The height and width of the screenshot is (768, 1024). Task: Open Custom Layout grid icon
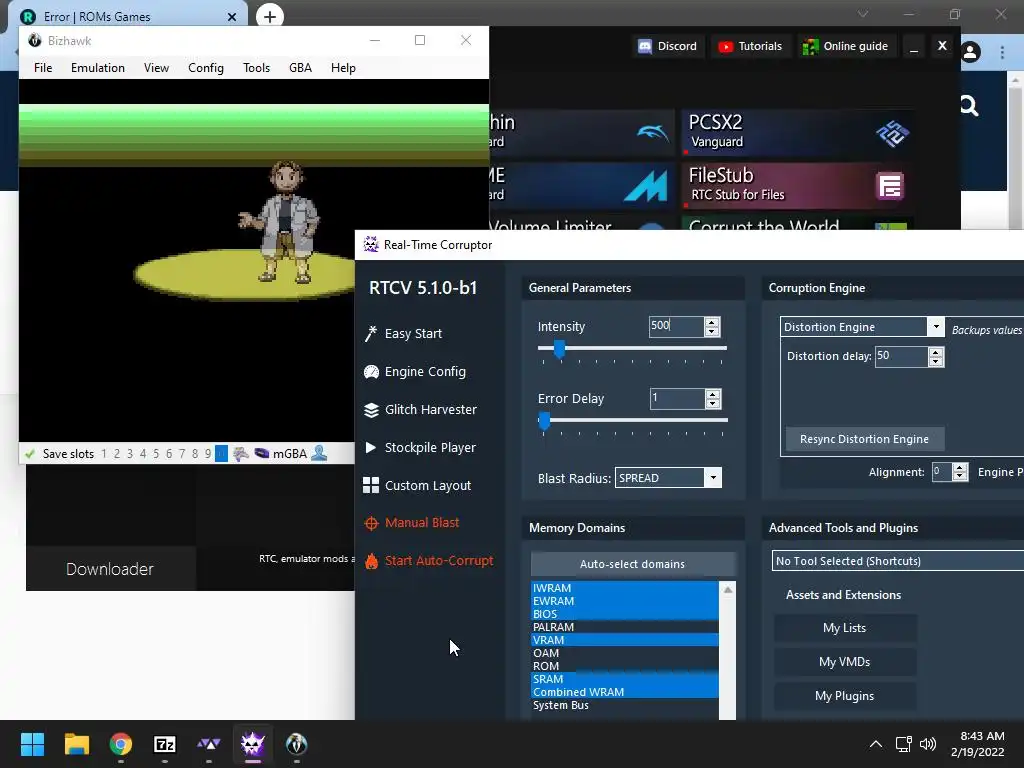pos(371,485)
